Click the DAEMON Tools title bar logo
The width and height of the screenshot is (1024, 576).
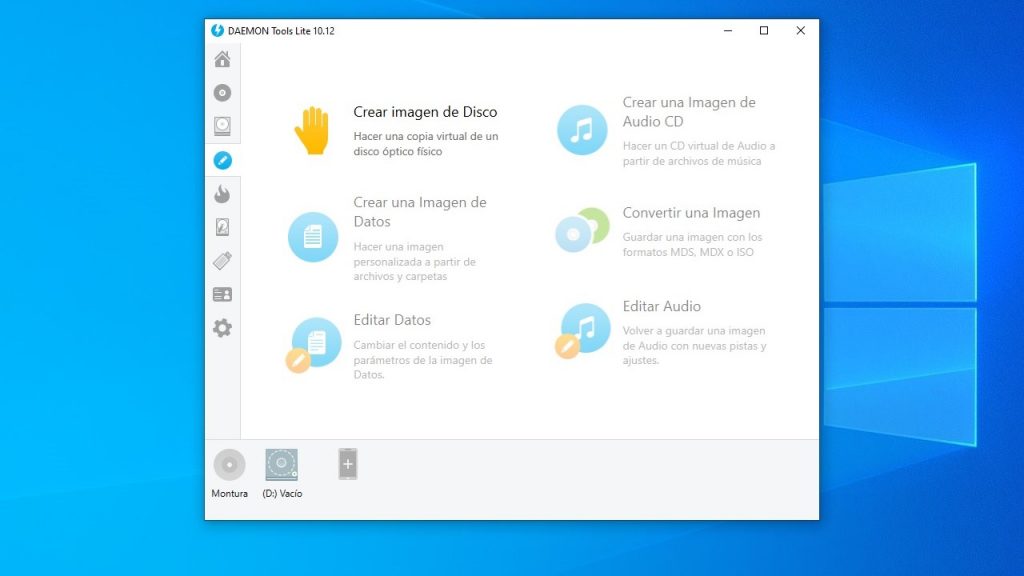217,31
